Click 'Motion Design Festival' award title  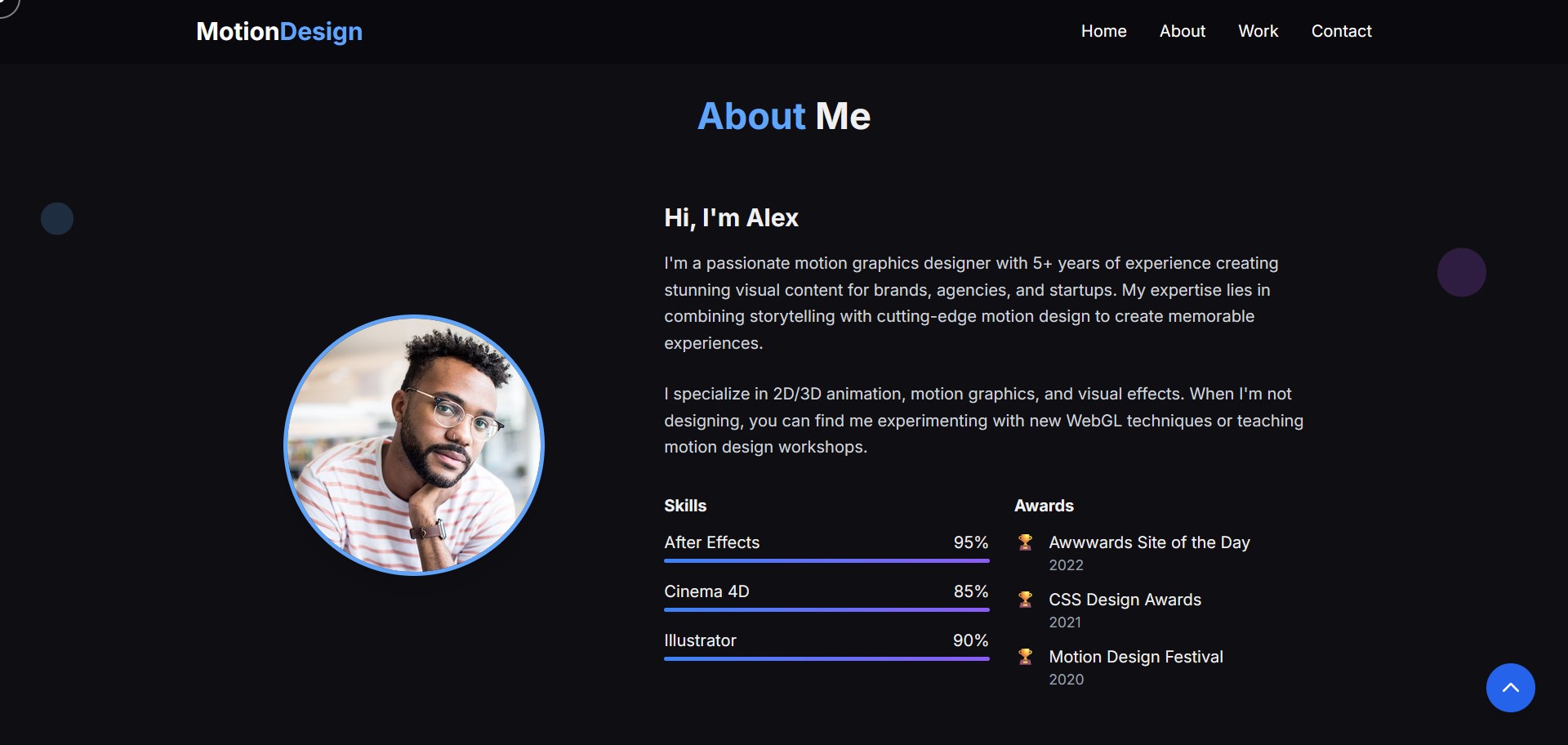click(x=1136, y=657)
